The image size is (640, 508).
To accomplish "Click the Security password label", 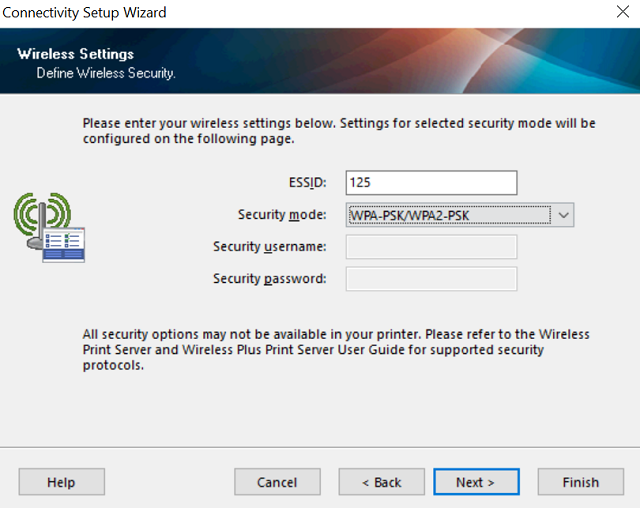I will 269,279.
